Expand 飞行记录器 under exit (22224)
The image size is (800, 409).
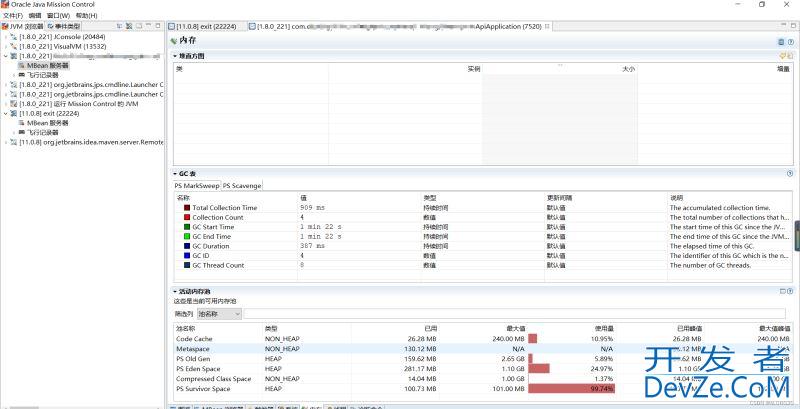pyautogui.click(x=14, y=132)
